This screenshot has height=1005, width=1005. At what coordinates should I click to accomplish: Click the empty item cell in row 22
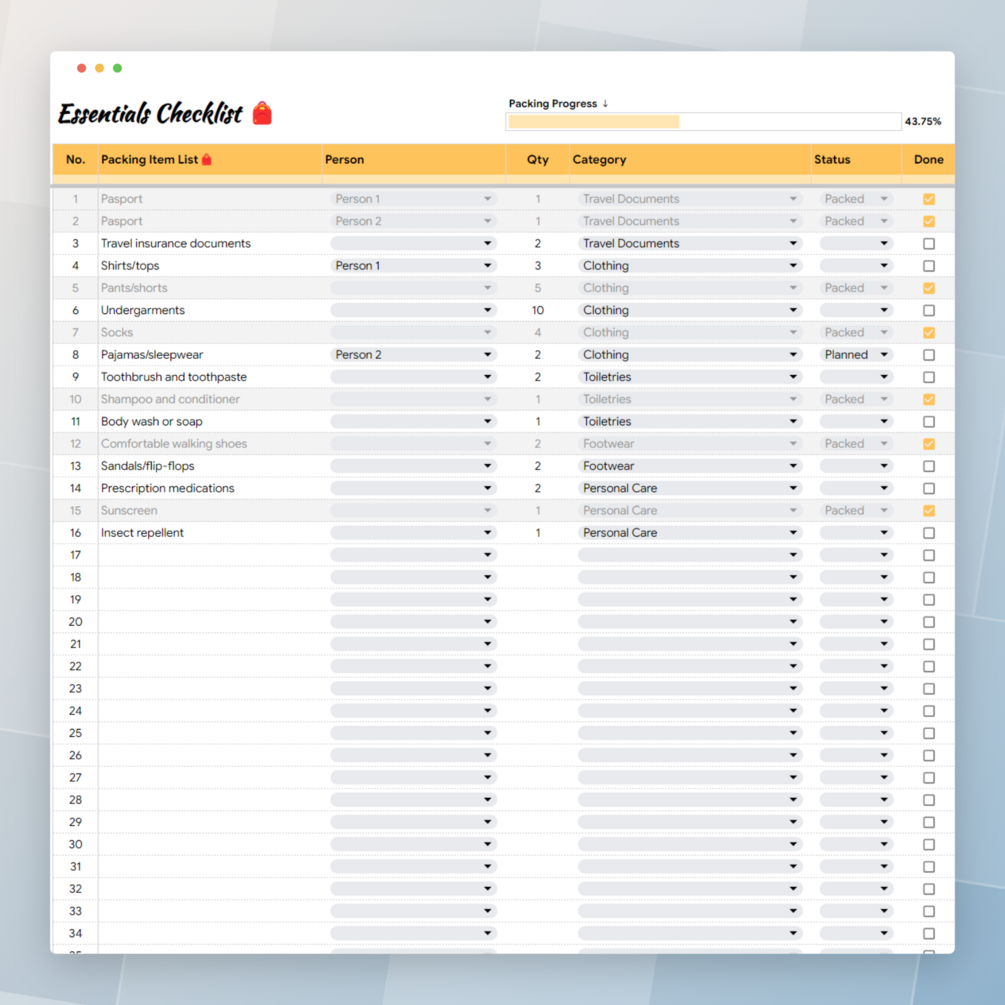point(210,667)
